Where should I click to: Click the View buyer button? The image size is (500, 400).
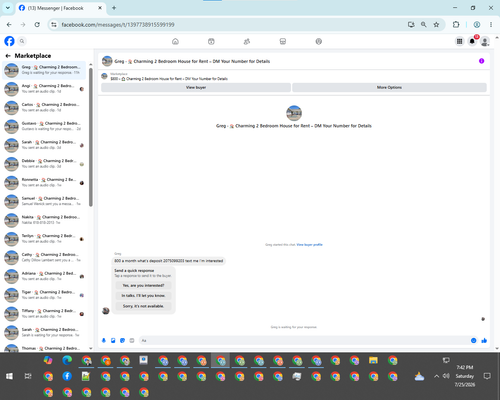196,87
